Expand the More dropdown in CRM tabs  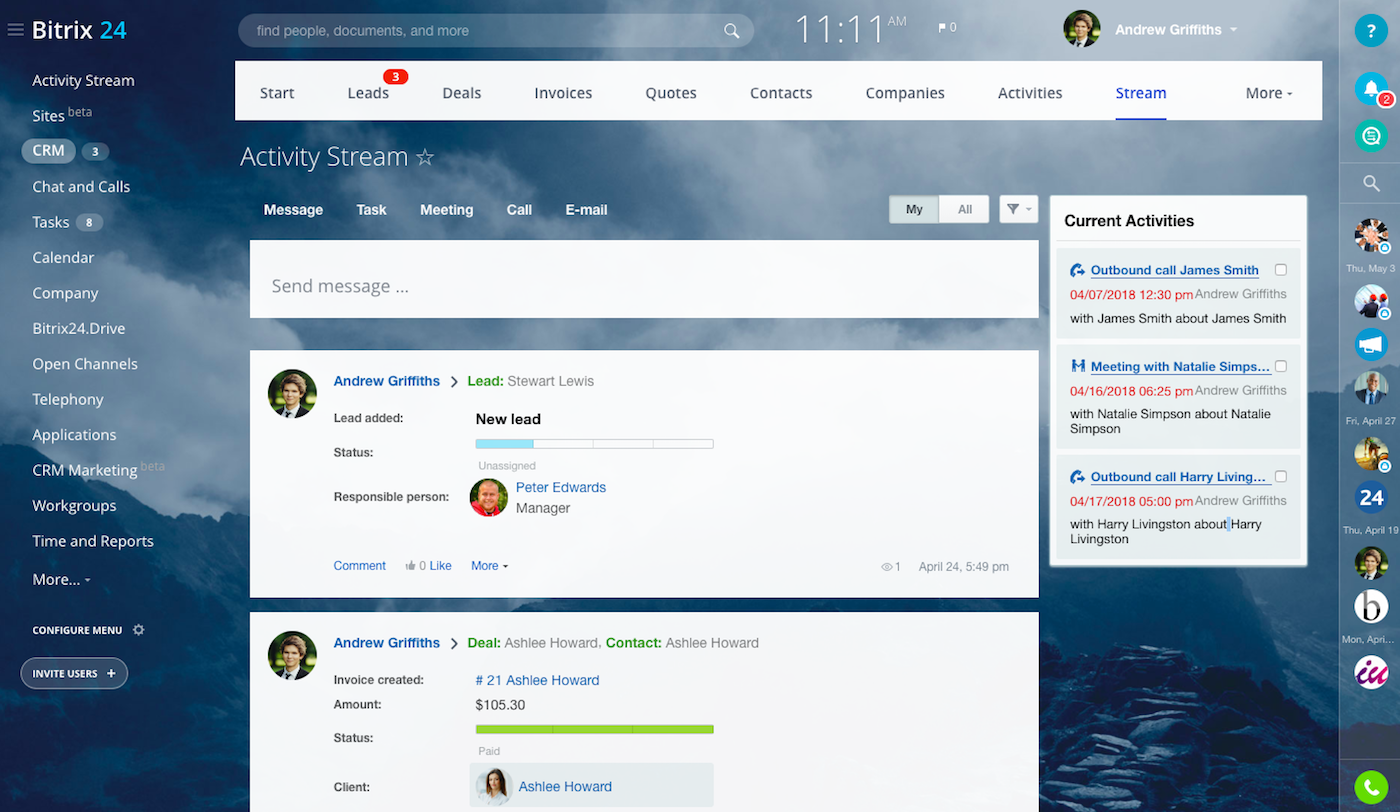coord(1268,93)
